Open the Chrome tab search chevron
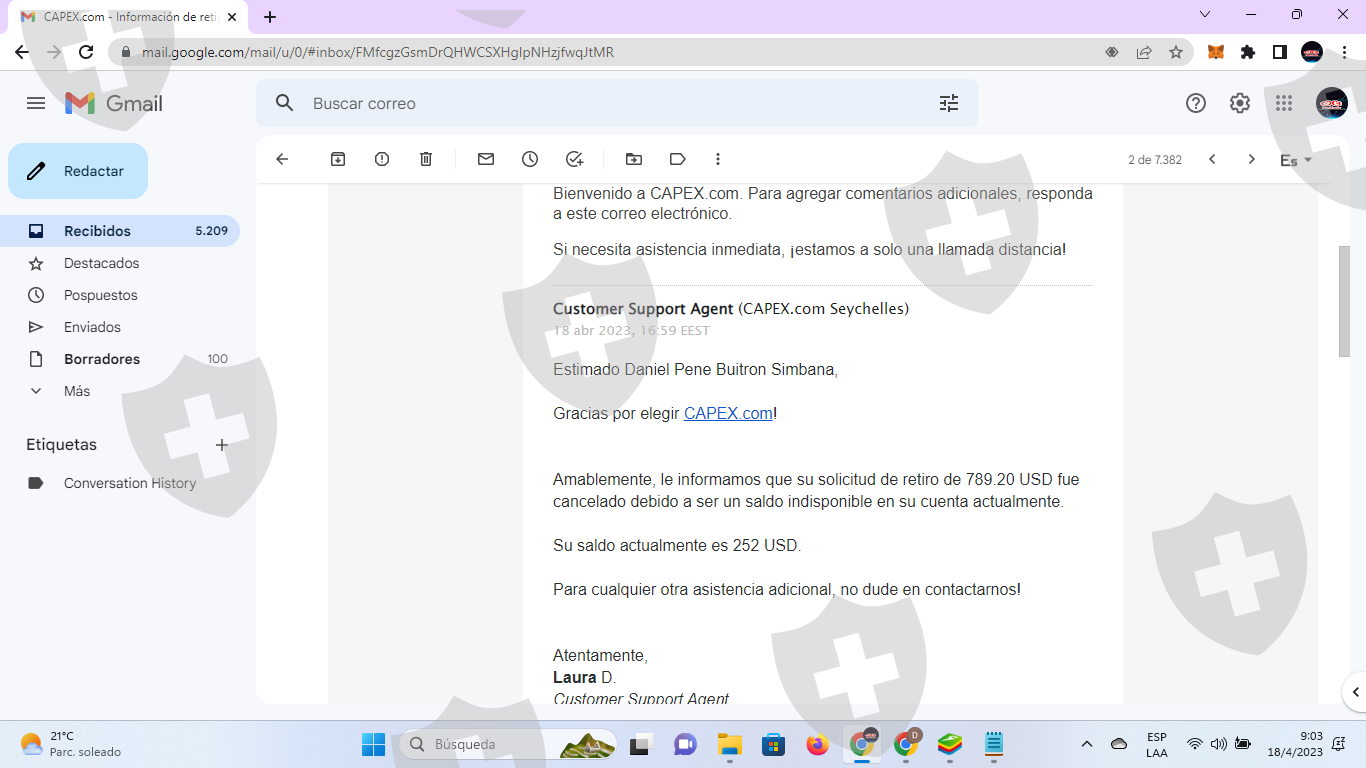This screenshot has height=768, width=1366. [x=1205, y=15]
